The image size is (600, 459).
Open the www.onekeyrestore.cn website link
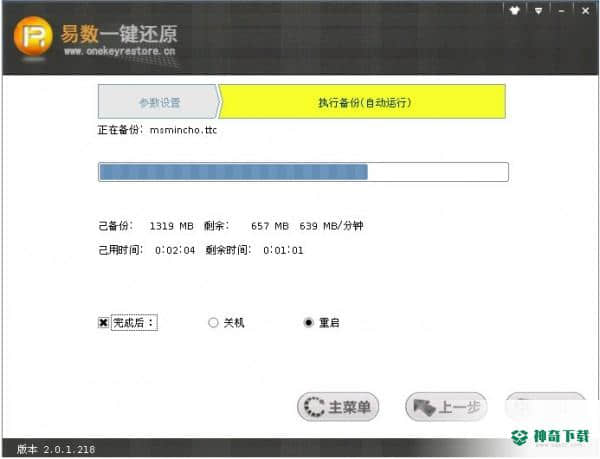119,51
